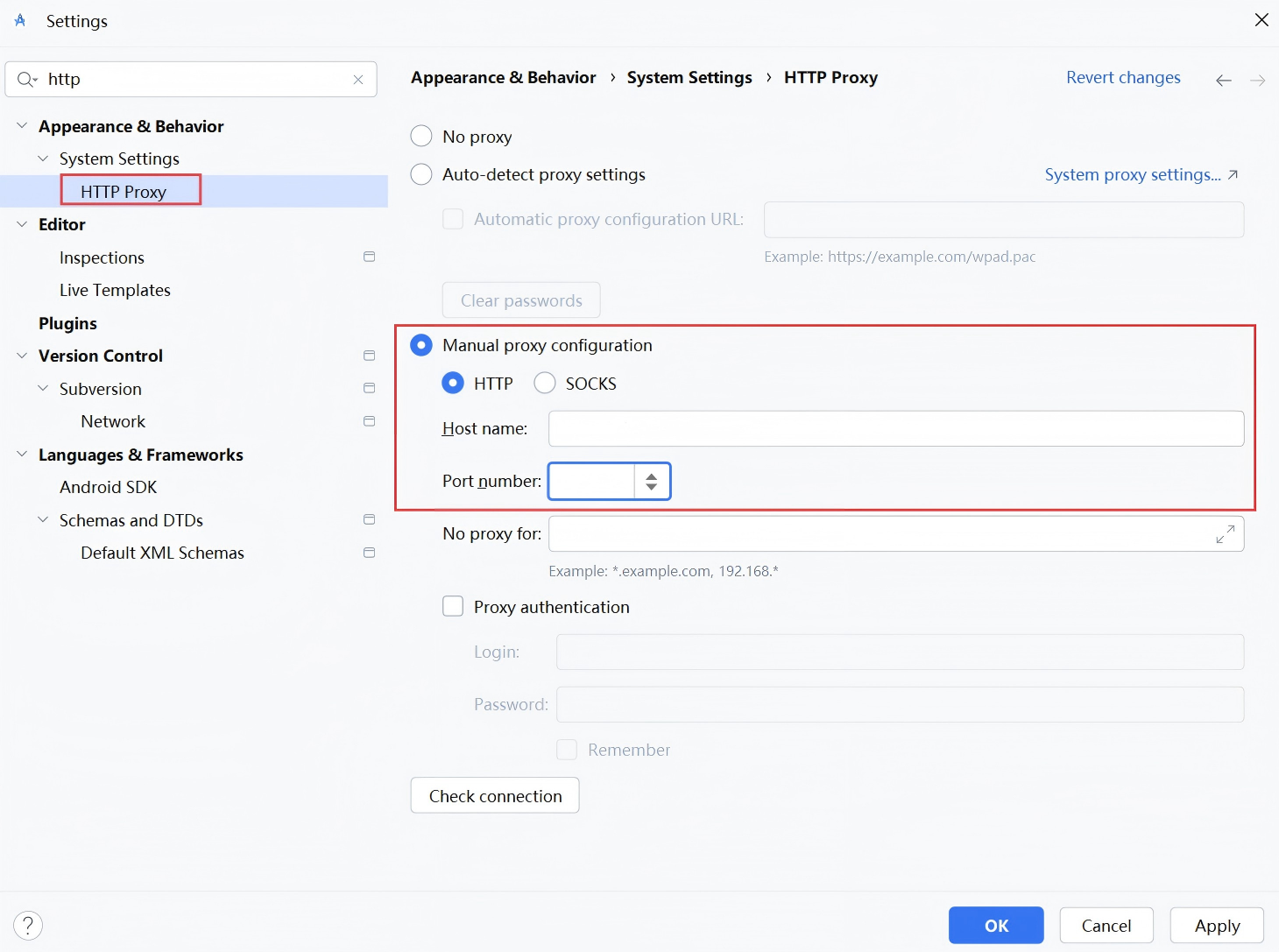This screenshot has width=1279, height=952.
Task: Open System Settings via breadcrumb
Action: click(x=689, y=77)
